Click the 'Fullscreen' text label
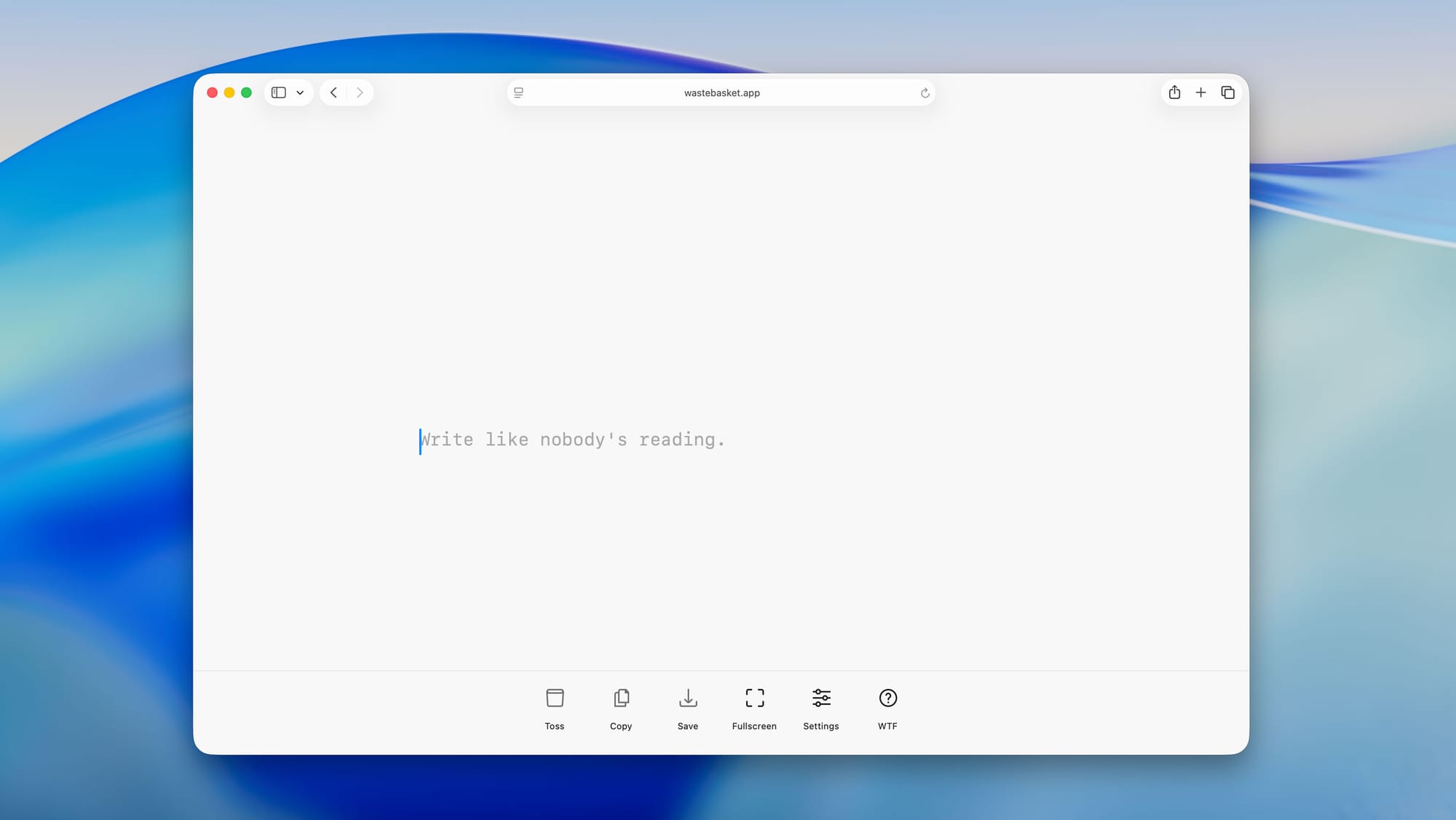The image size is (1456, 820). [x=754, y=726]
